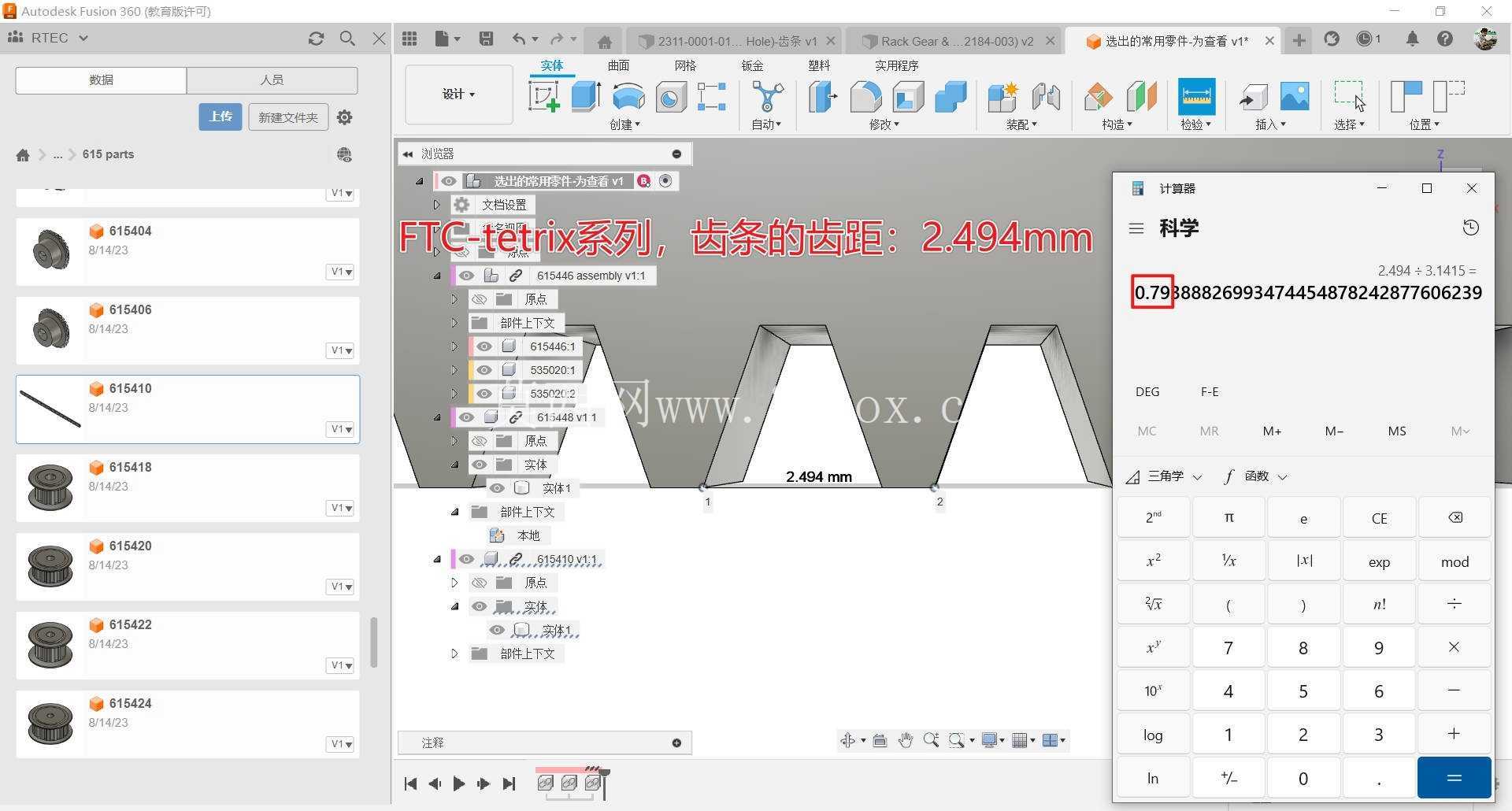Click the refresh icon in data panel
The image size is (1512, 811).
pyautogui.click(x=316, y=38)
